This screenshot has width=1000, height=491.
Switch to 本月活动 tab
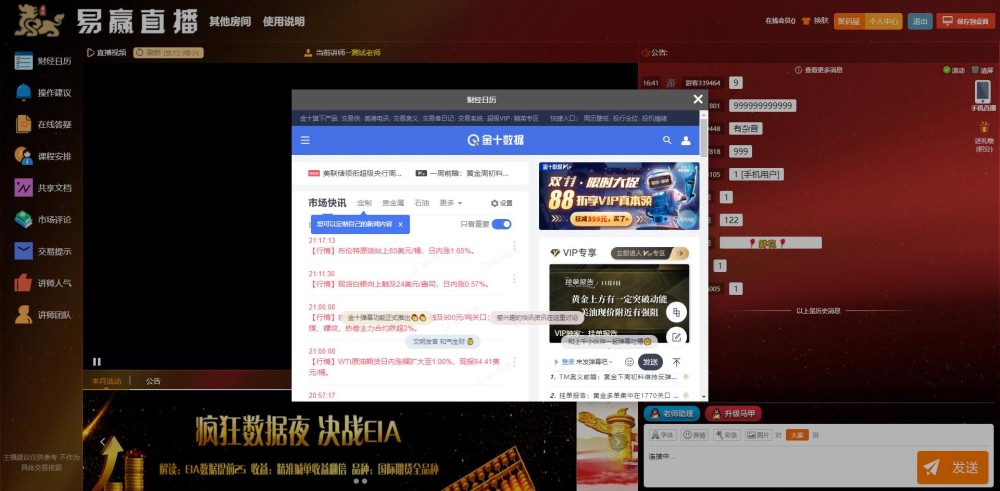(x=106, y=381)
